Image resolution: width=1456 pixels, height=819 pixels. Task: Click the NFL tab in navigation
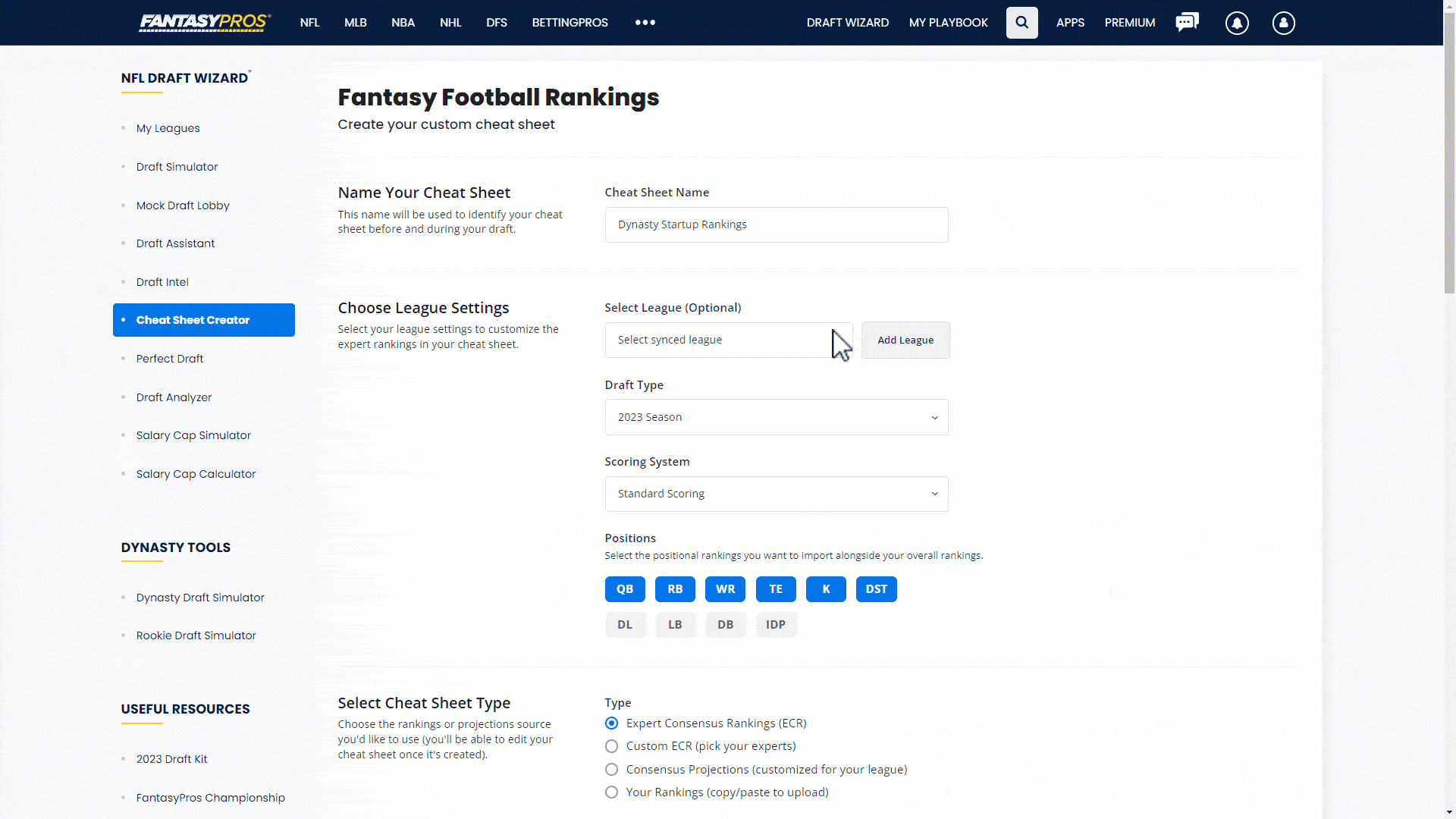point(310,22)
